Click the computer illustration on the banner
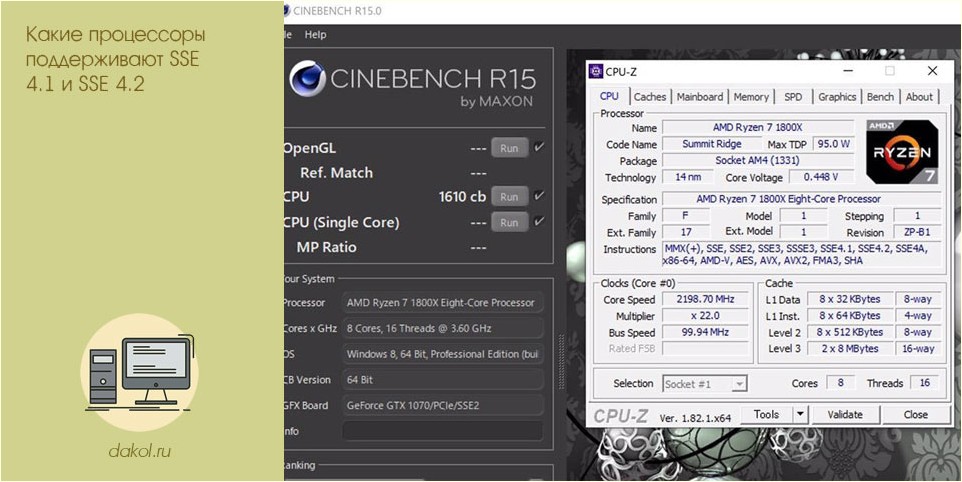 [x=140, y=372]
